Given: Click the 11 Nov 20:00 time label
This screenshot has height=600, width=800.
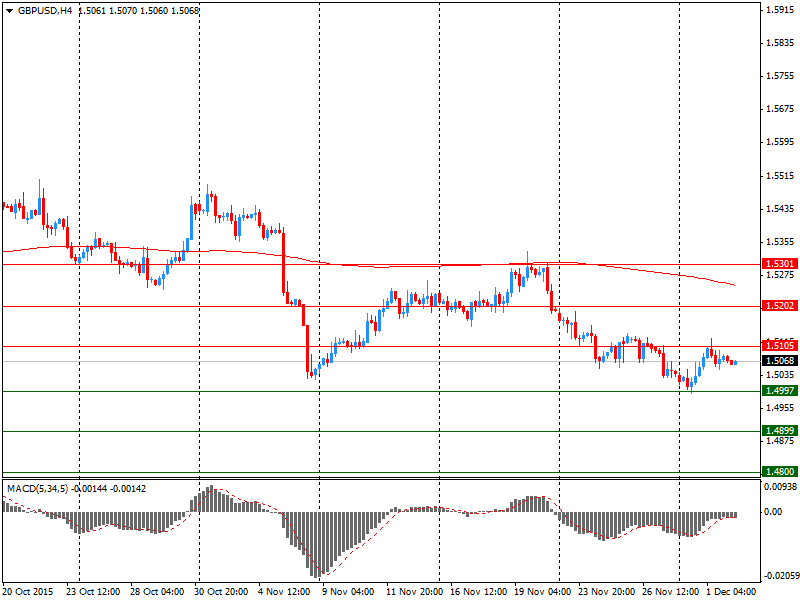Looking at the screenshot, I should (x=414, y=592).
